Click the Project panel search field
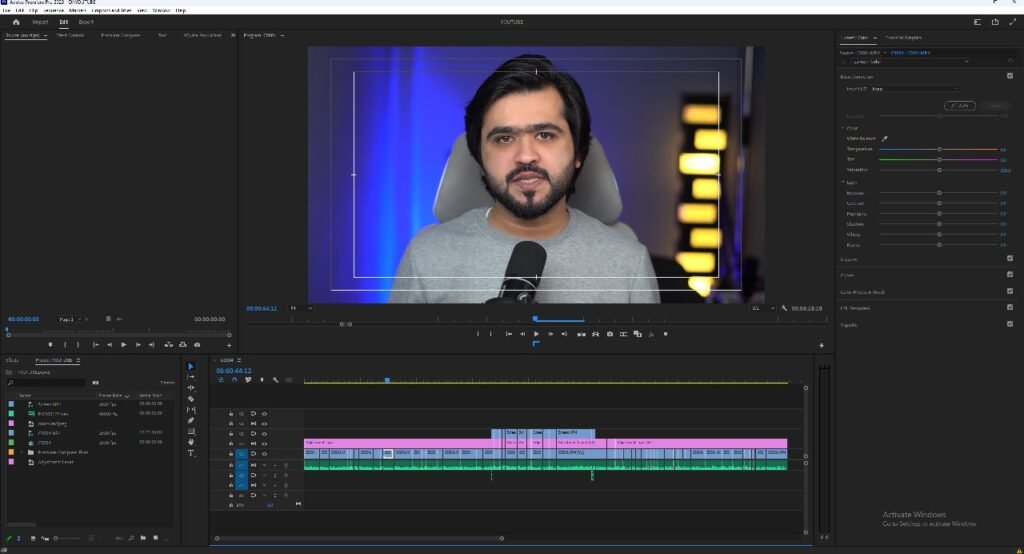Viewport: 1024px width, 554px height. (x=46, y=383)
